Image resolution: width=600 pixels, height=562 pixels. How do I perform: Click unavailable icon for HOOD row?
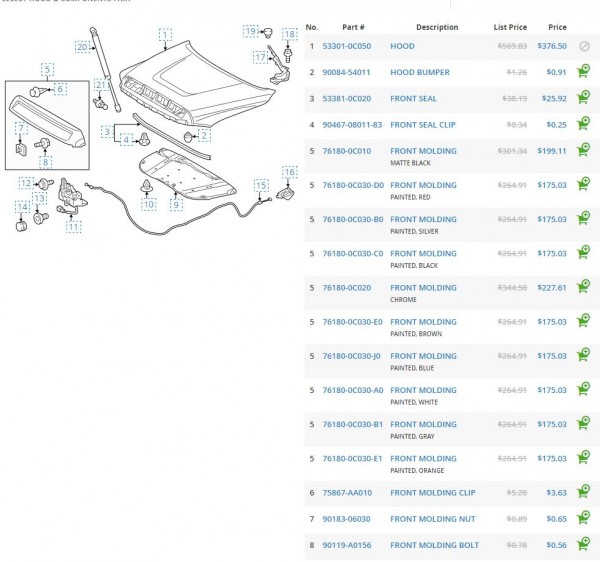(x=584, y=46)
